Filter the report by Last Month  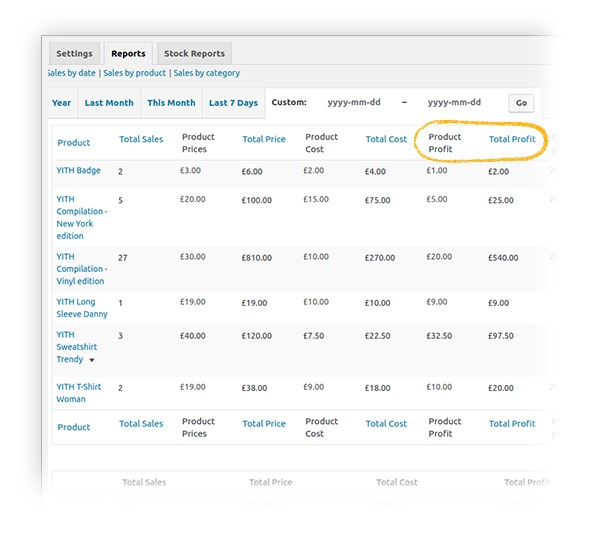coord(109,103)
